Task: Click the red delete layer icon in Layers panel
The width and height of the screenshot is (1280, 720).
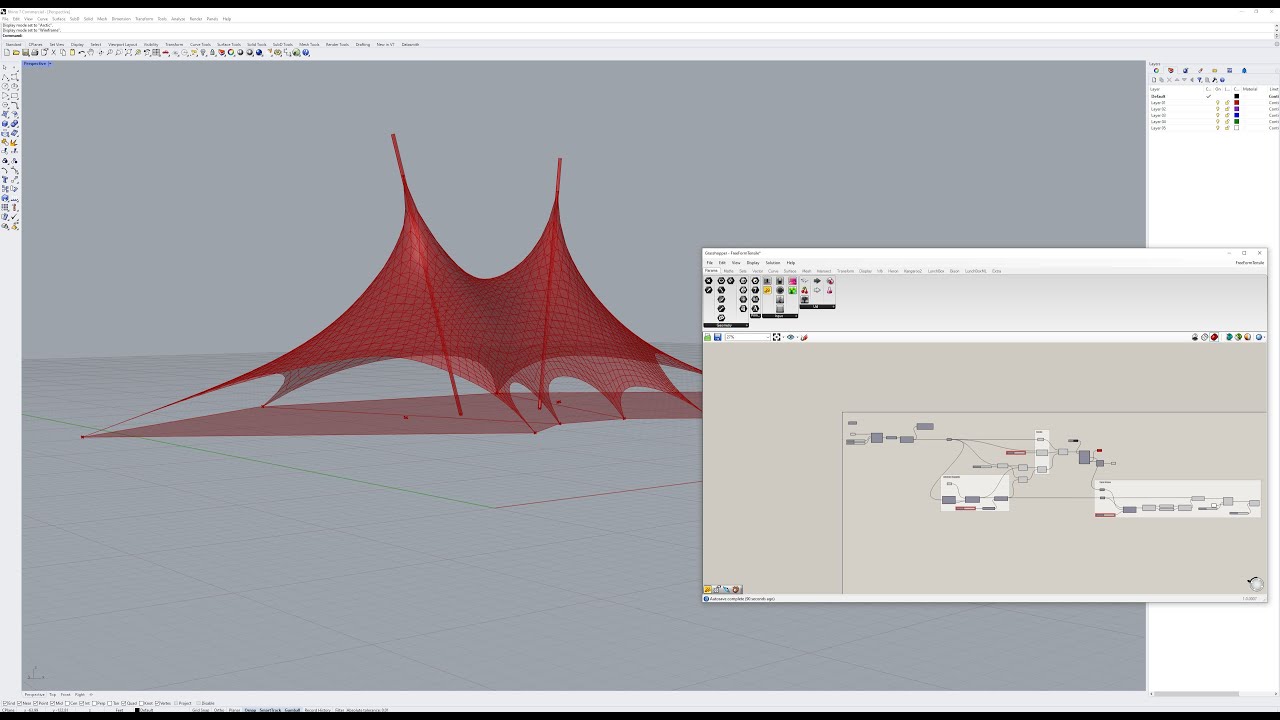Action: tap(1169, 80)
